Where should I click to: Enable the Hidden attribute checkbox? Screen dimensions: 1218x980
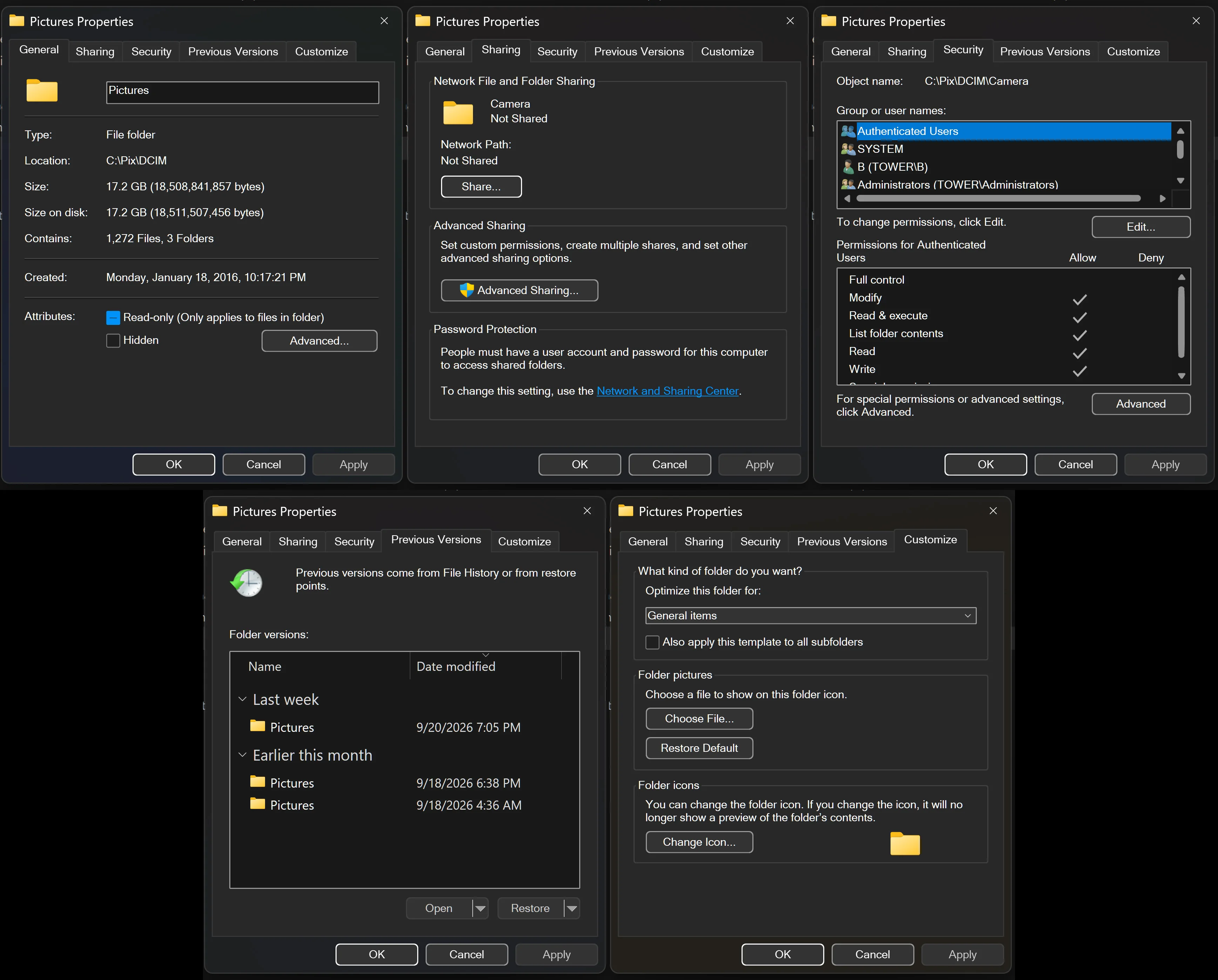coord(113,341)
